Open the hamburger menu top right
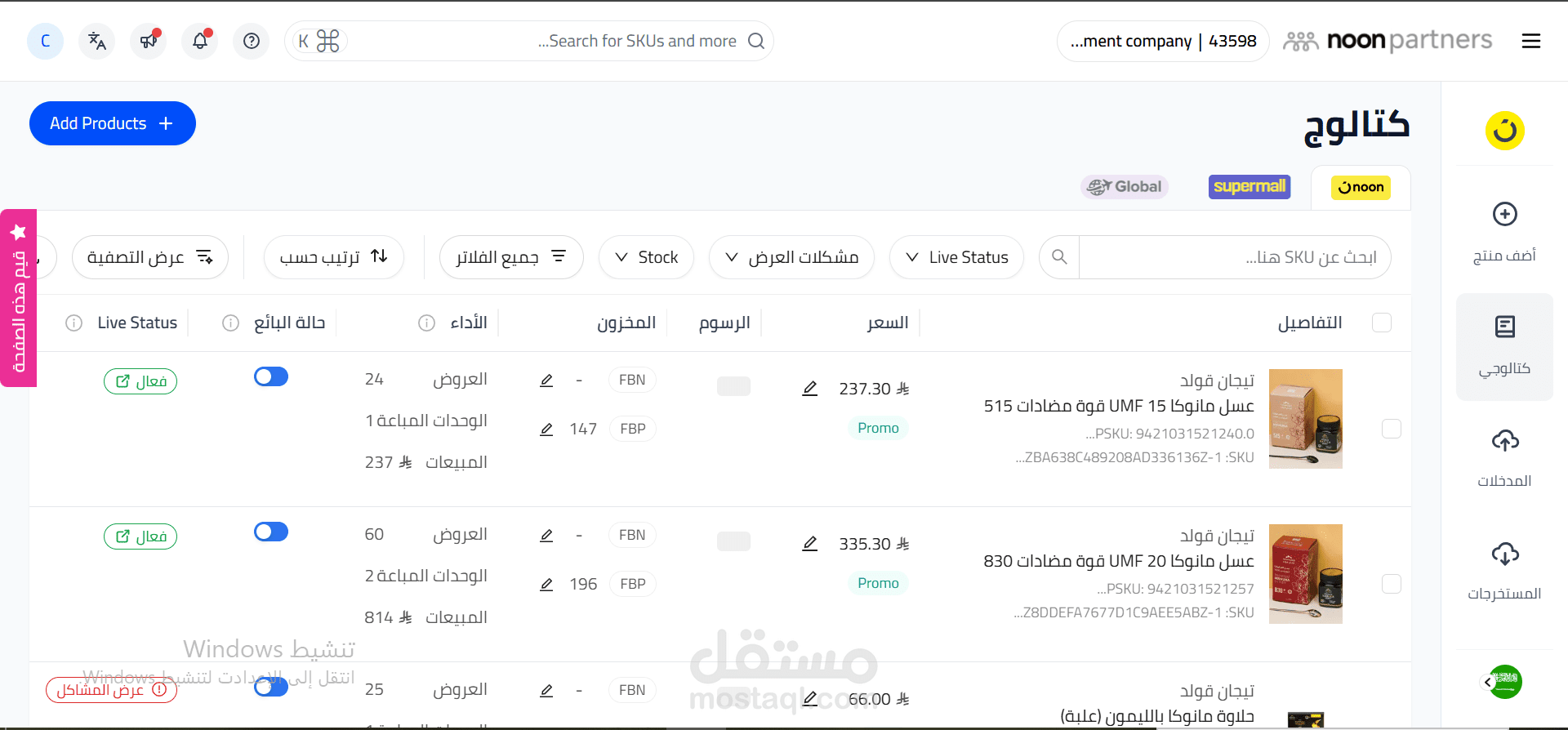1568x730 pixels. click(x=1531, y=41)
